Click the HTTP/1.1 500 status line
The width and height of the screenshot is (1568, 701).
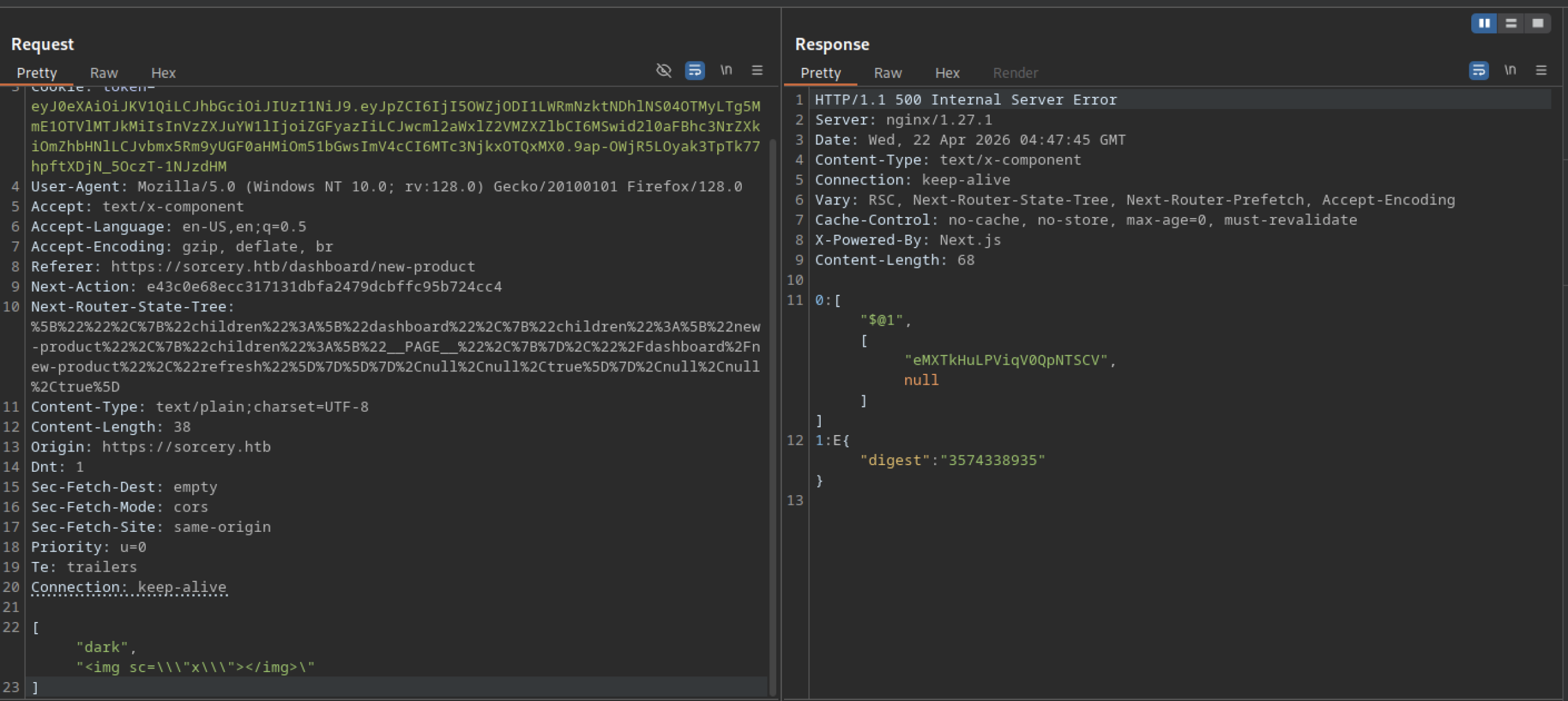pyautogui.click(x=965, y=100)
